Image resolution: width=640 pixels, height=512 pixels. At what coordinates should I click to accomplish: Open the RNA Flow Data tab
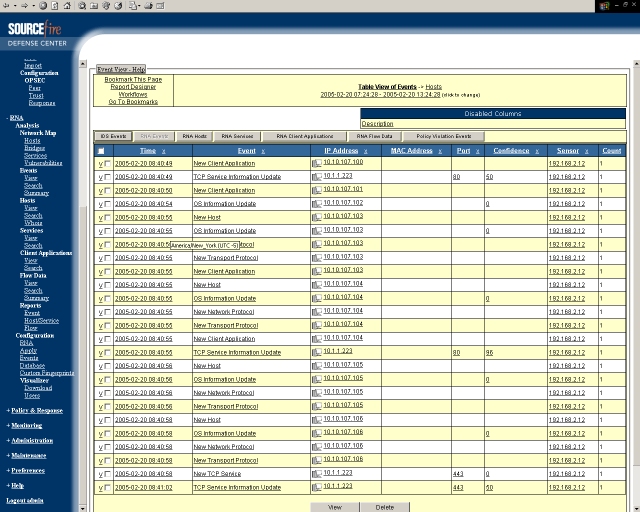pyautogui.click(x=374, y=136)
